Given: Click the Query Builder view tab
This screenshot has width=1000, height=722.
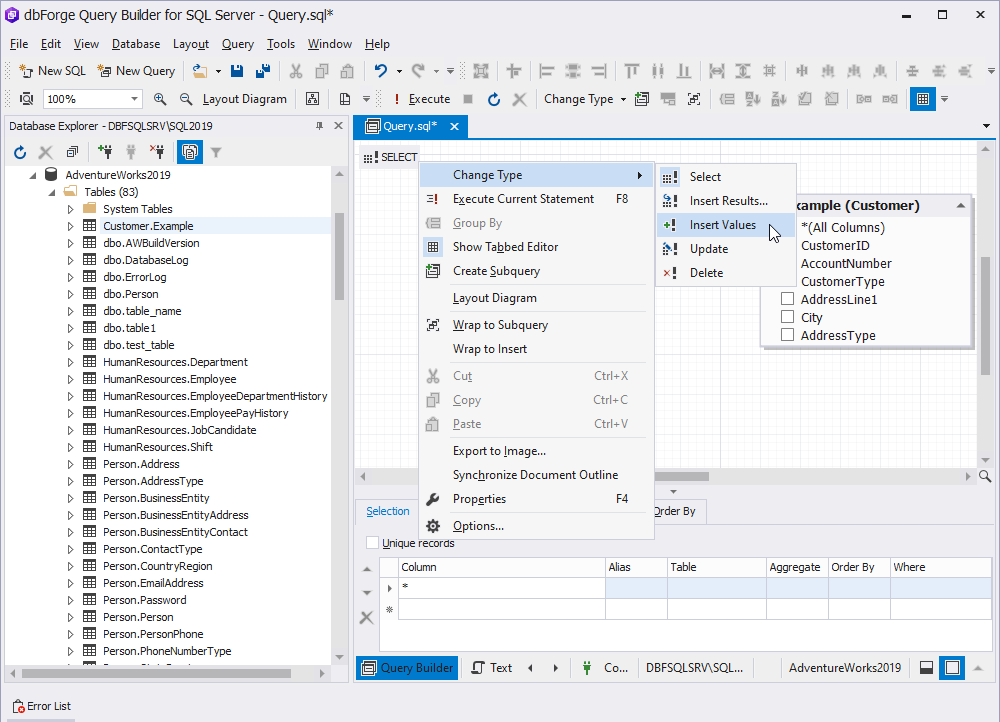Looking at the screenshot, I should coord(408,668).
